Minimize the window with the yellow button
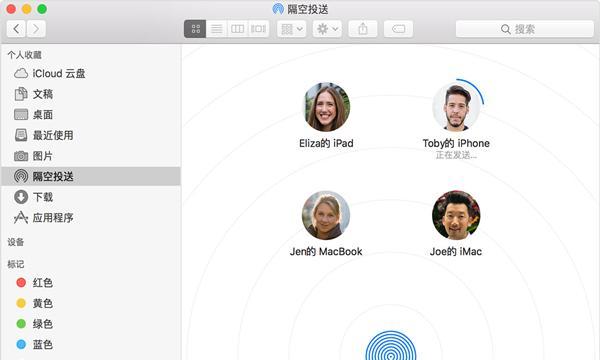Viewport: 600px width, 360px height. tap(26, 9)
